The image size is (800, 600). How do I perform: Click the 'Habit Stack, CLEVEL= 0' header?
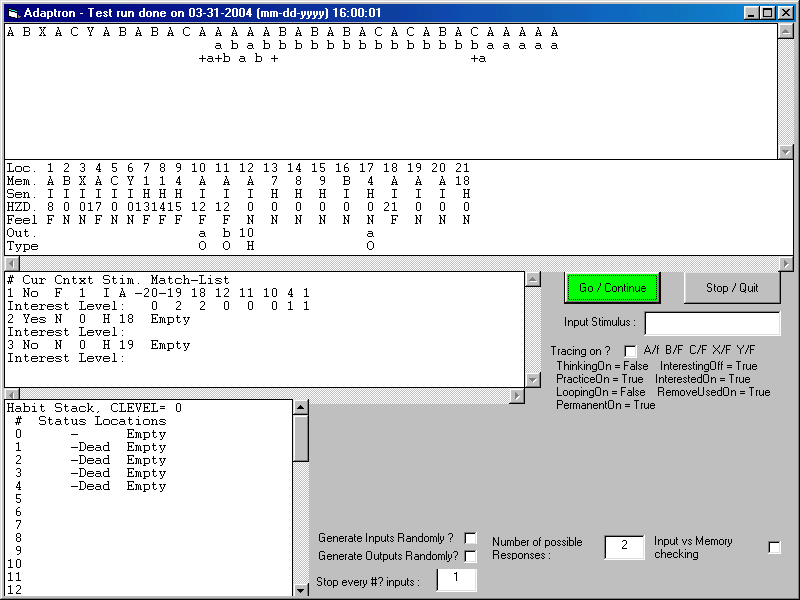pos(94,408)
